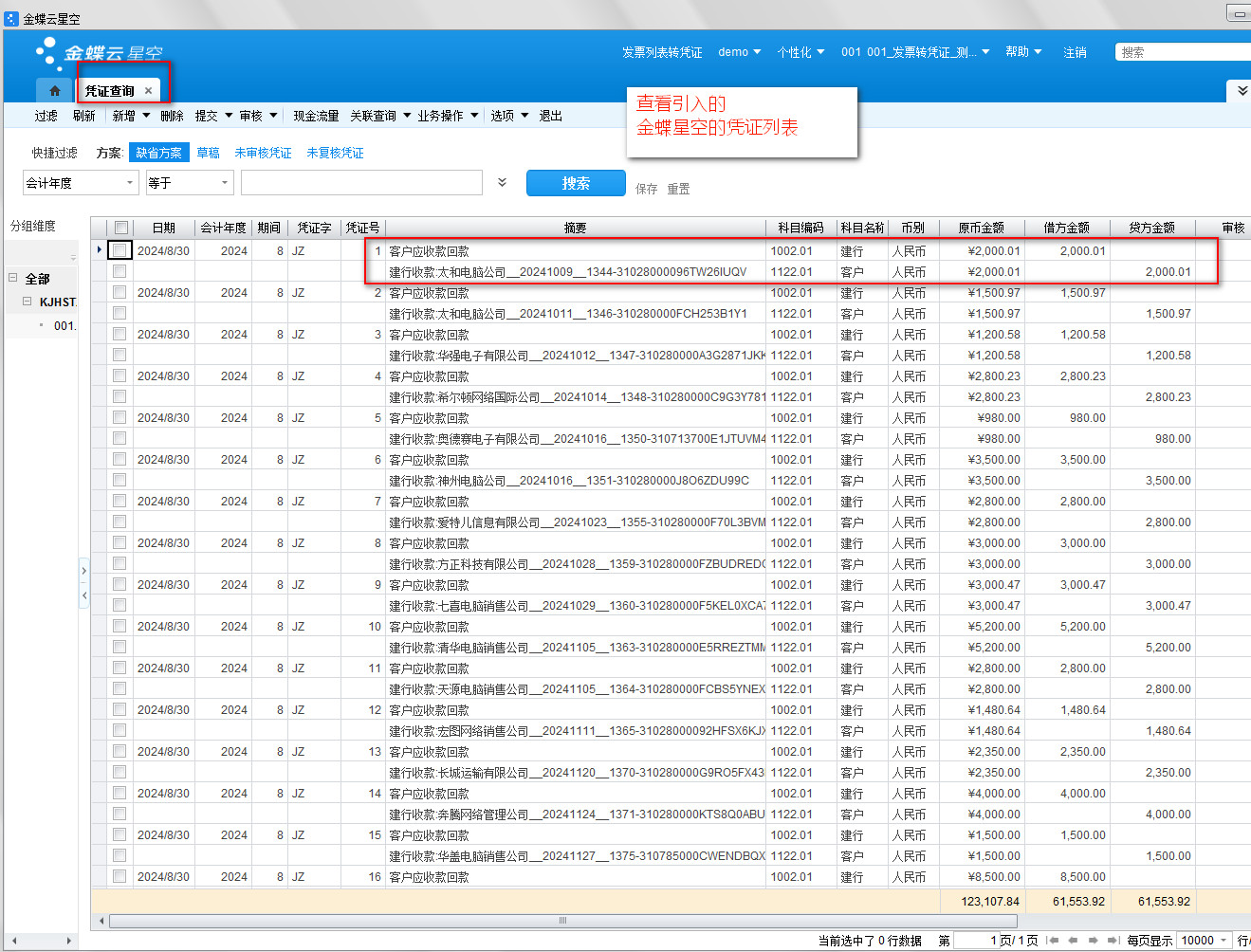Open the demo user dropdown
This screenshot has width=1251, height=952.
(739, 52)
